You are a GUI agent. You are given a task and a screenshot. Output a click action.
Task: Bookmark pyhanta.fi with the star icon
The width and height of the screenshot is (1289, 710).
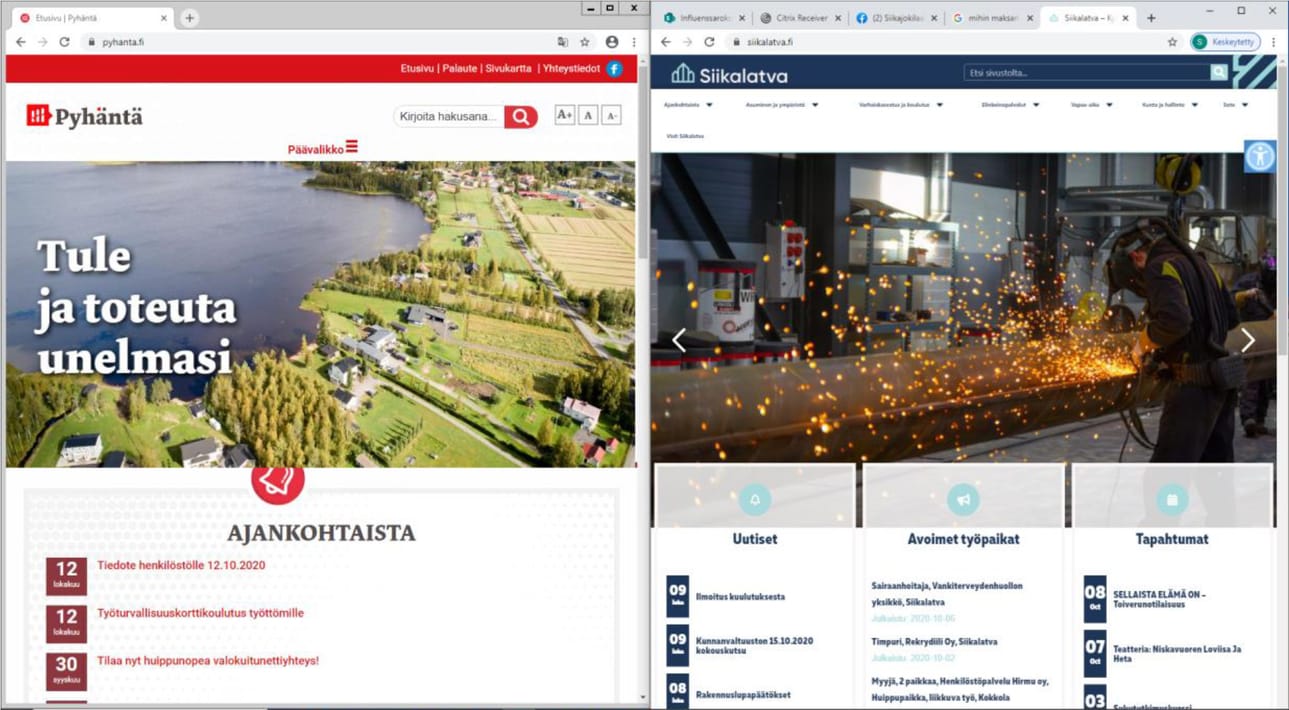click(x=585, y=42)
